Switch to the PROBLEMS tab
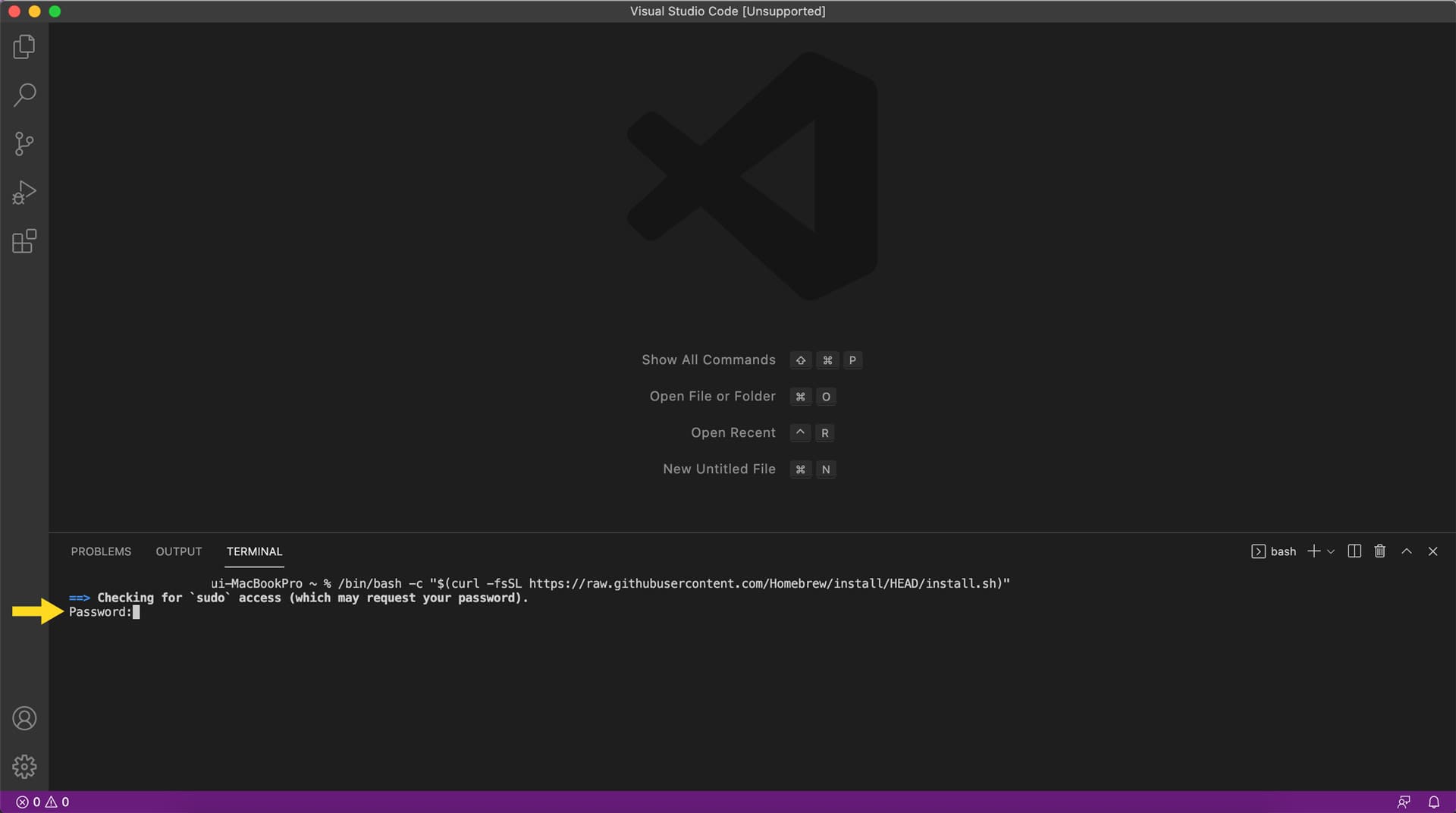The height and width of the screenshot is (813, 1456). (x=101, y=551)
